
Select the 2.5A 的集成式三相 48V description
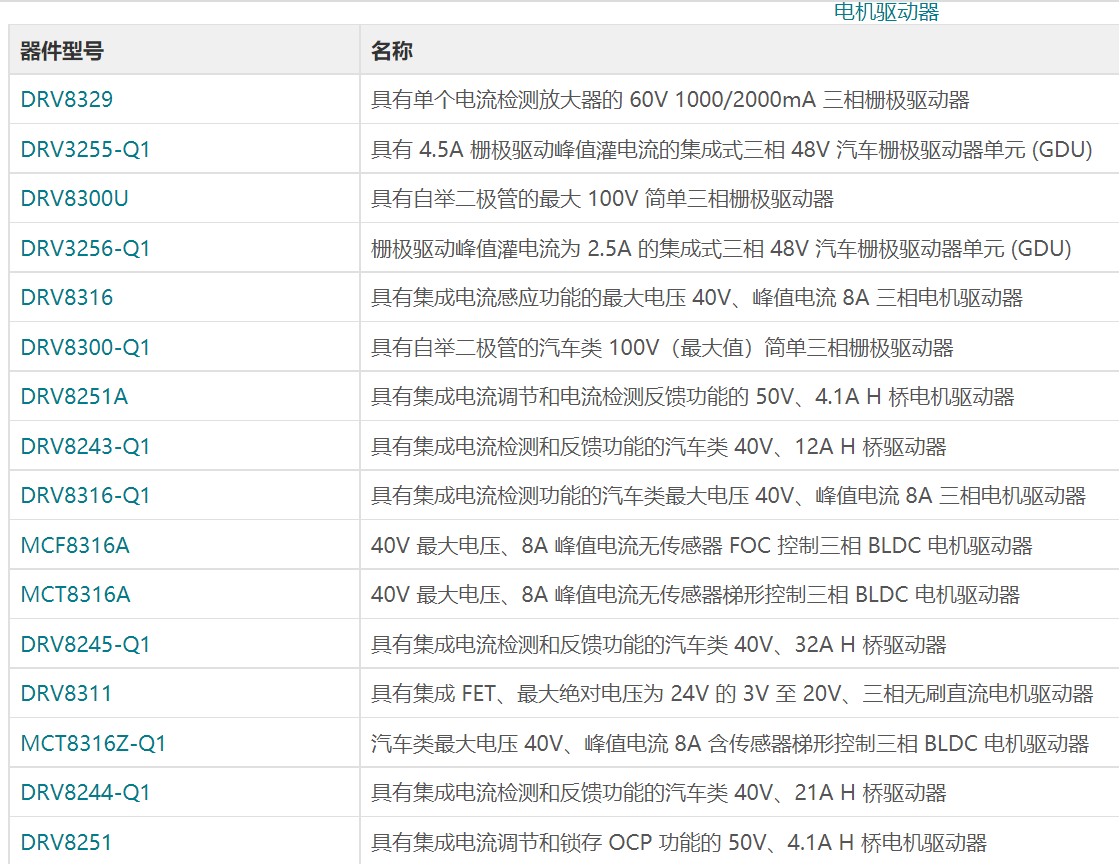pyautogui.click(x=721, y=249)
